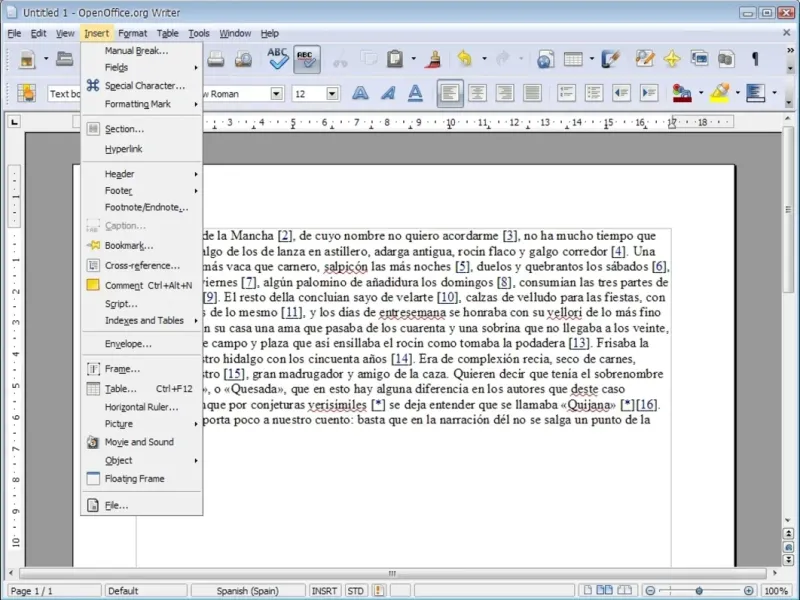Viewport: 800px width, 600px height.
Task: Select Manual Break menu entry
Action: tap(142, 51)
